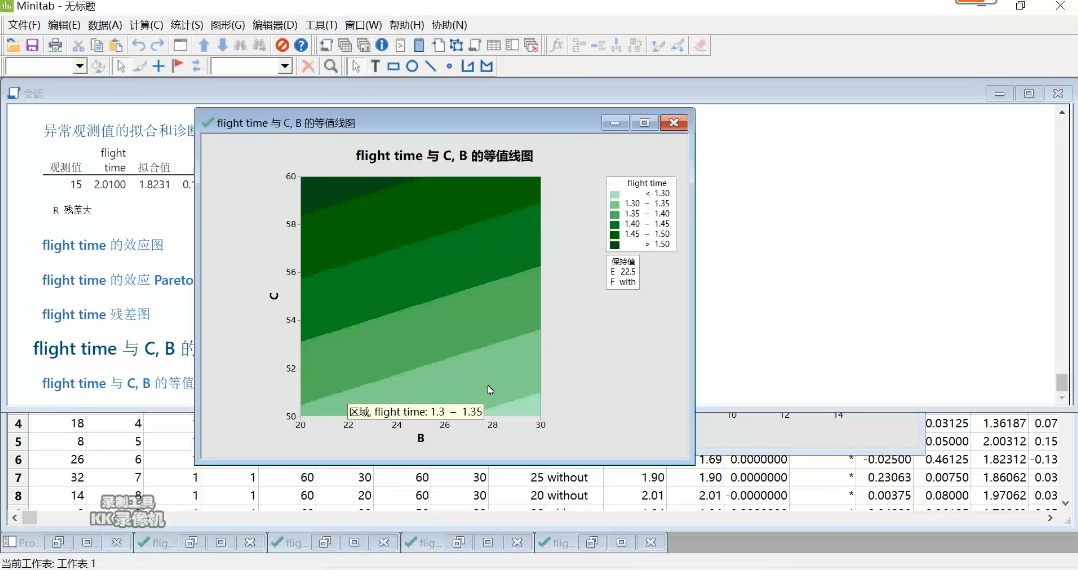Click the '0.46125' value in row 6
The width and height of the screenshot is (1078, 570).
click(947, 459)
